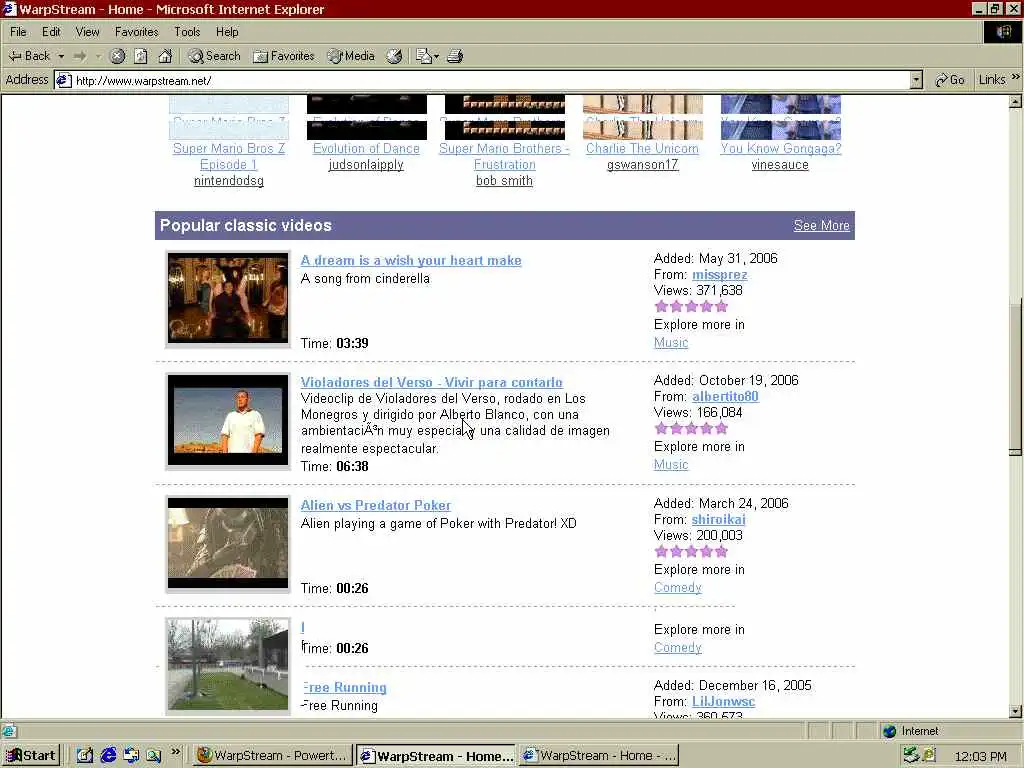Screen dimensions: 1024x768
Task: Click the Mail toolbar icon
Action: point(424,56)
